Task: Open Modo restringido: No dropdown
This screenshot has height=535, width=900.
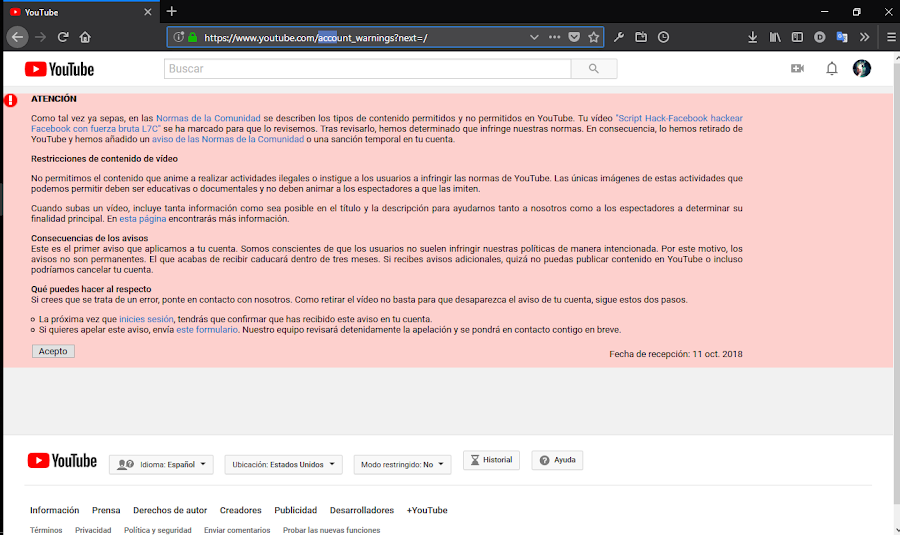Action: [402, 464]
